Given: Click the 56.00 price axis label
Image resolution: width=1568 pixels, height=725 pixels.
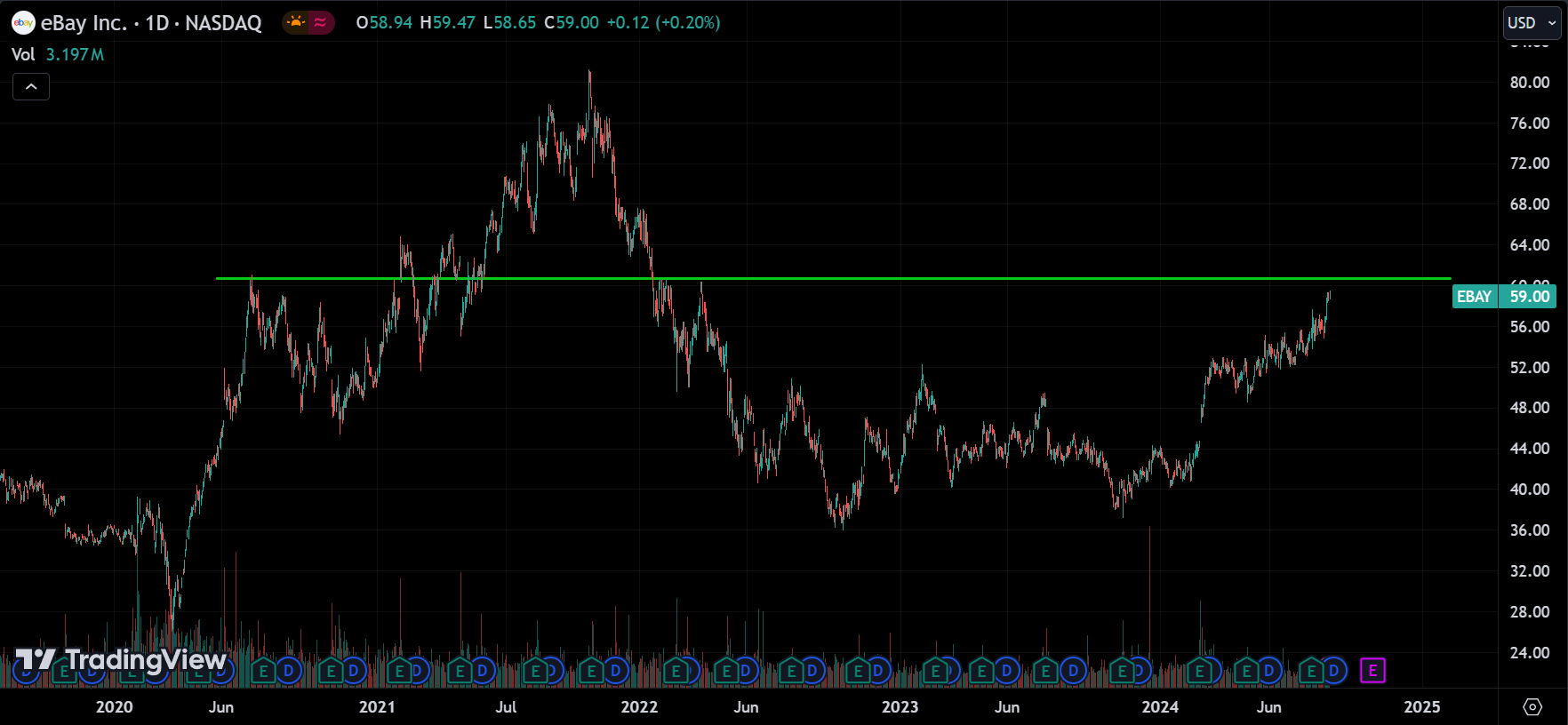Looking at the screenshot, I should (x=1530, y=327).
